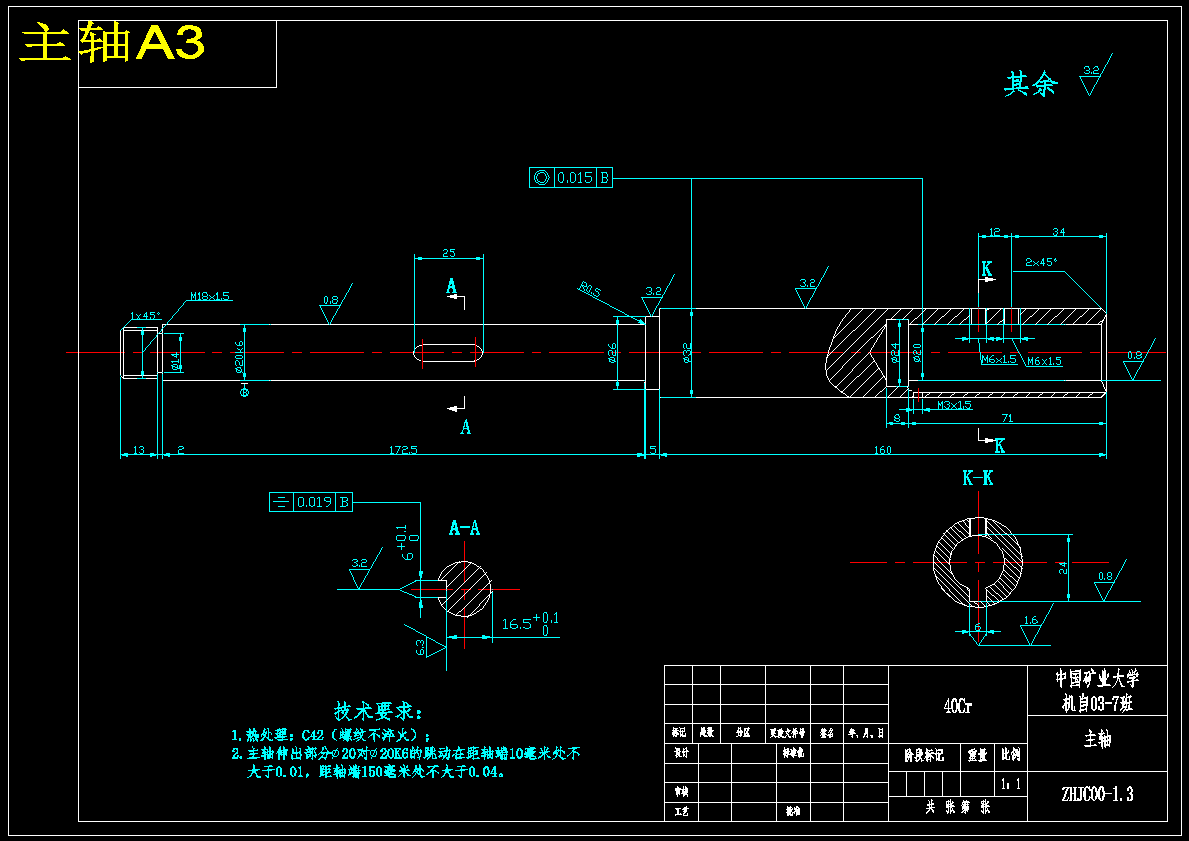Select the keyway length dimension "25"
The height and width of the screenshot is (841, 1189).
coord(448,253)
